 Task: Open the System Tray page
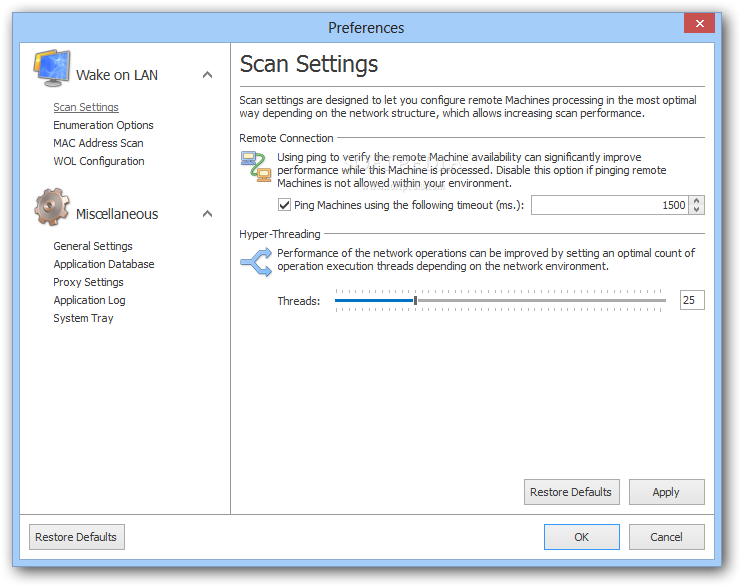83,318
